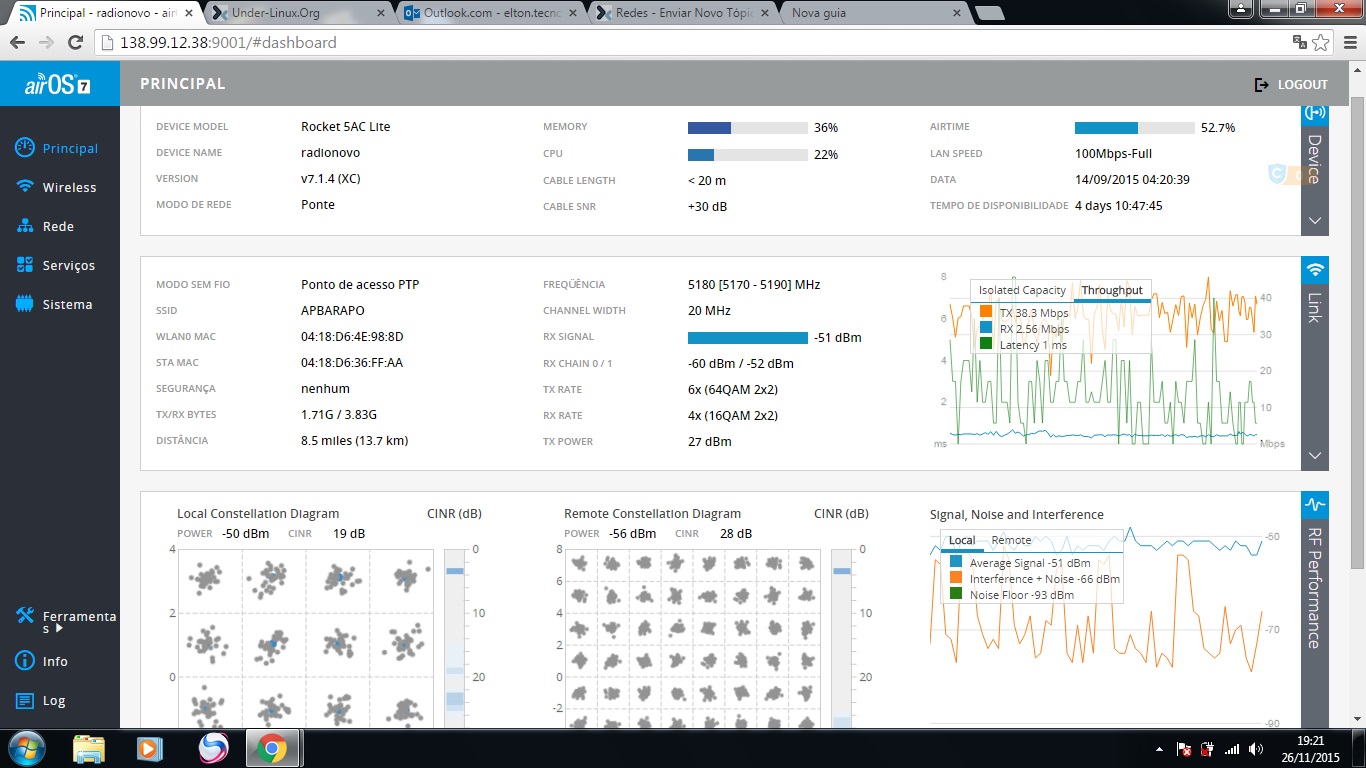Open the media player taskbar icon
Image resolution: width=1366 pixels, height=768 pixels.
pos(149,748)
